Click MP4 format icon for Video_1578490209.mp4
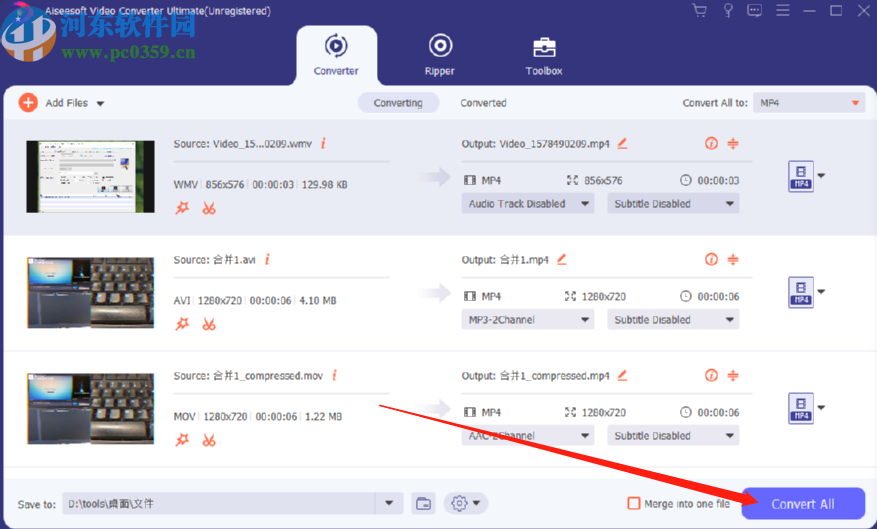 coord(801,176)
